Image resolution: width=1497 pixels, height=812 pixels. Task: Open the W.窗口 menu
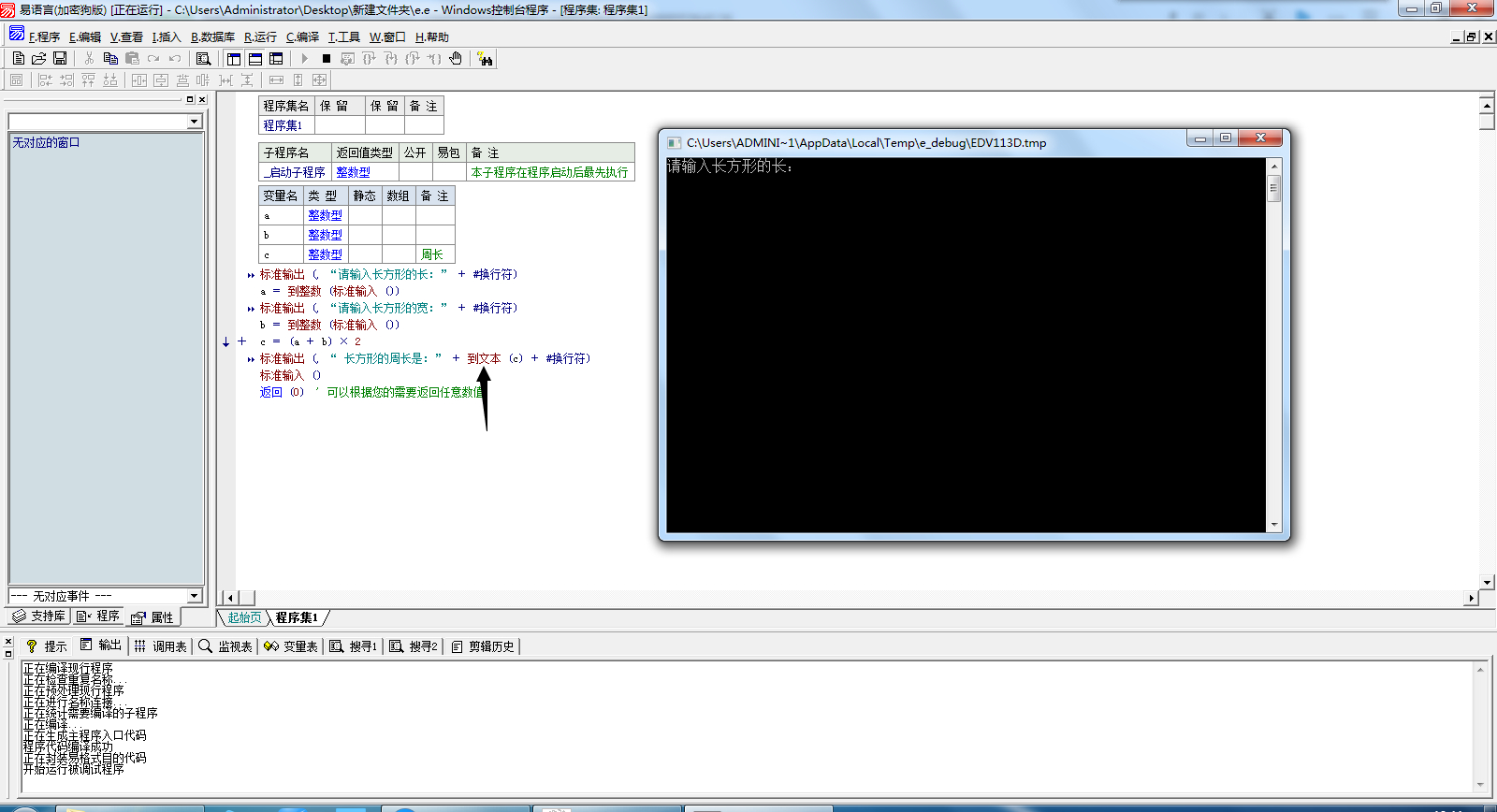click(x=387, y=37)
